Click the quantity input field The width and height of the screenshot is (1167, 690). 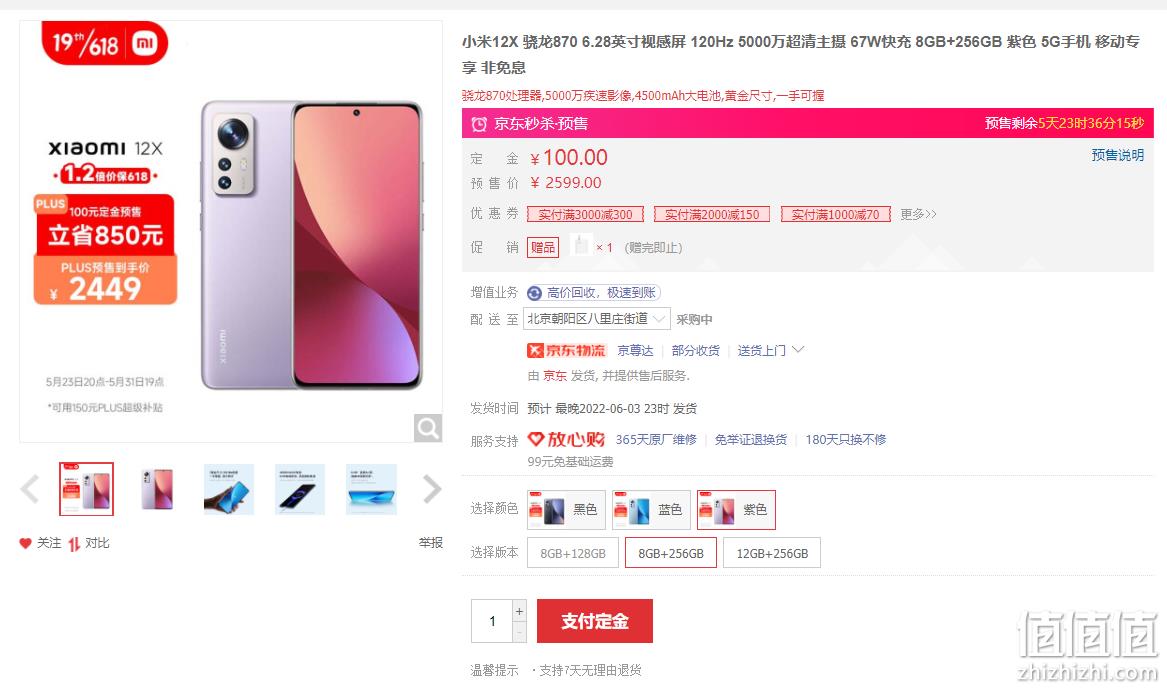pyautogui.click(x=492, y=621)
